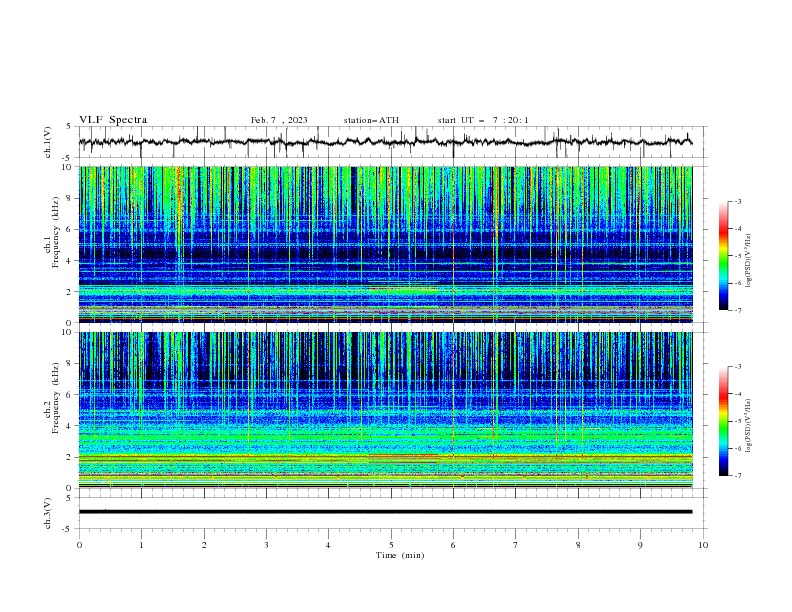This screenshot has width=792, height=612.
Task: Click the '-5' tick on the upper color bar
Action: [737, 256]
